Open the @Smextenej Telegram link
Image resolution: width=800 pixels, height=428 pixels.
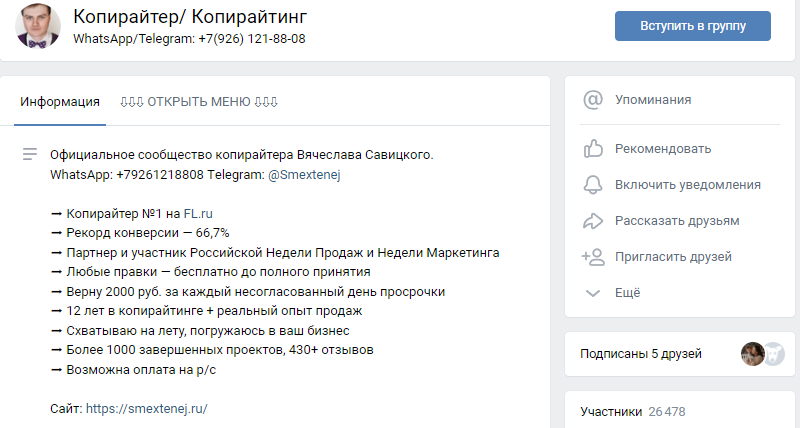pos(303,174)
